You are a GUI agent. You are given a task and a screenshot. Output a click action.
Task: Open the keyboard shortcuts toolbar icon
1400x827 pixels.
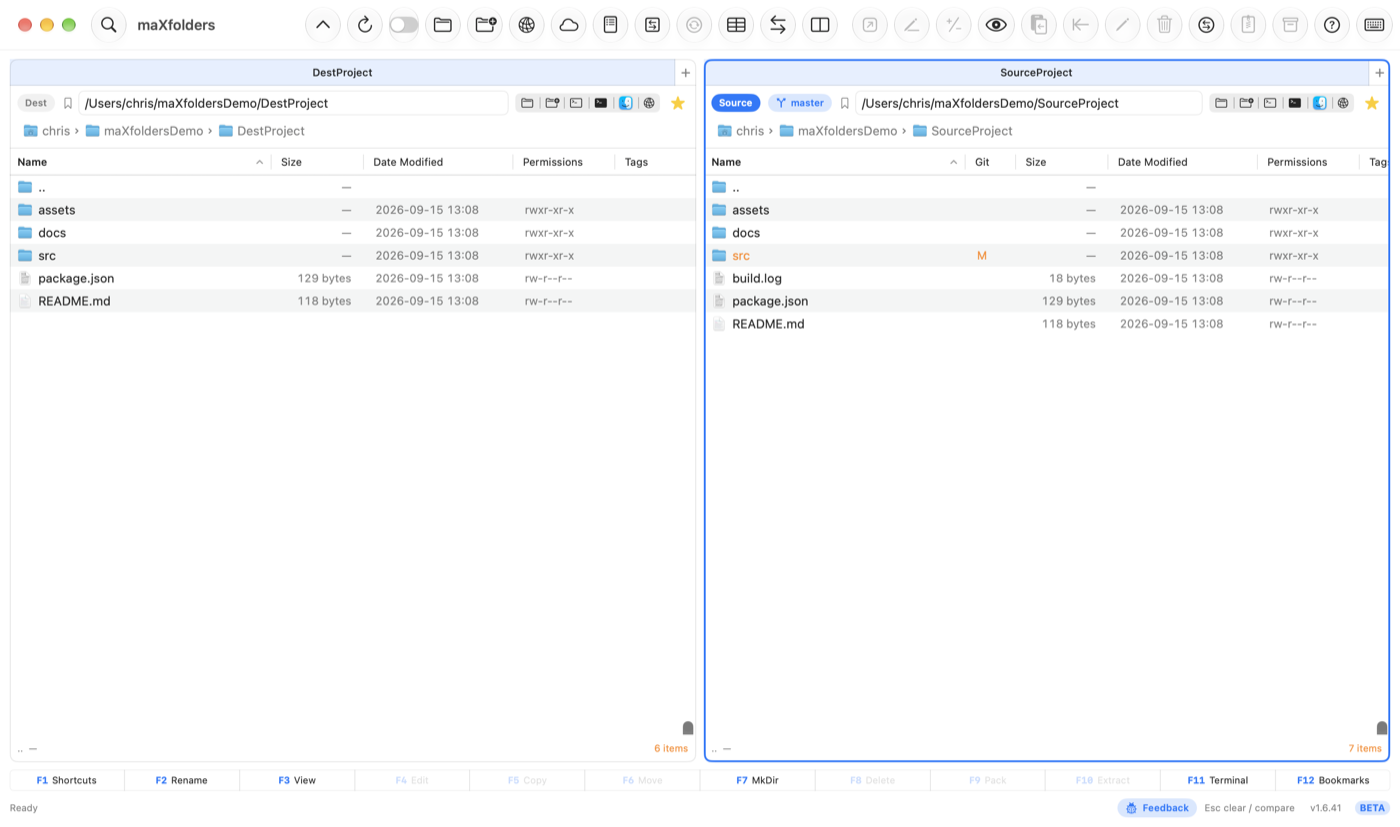[x=1374, y=25]
